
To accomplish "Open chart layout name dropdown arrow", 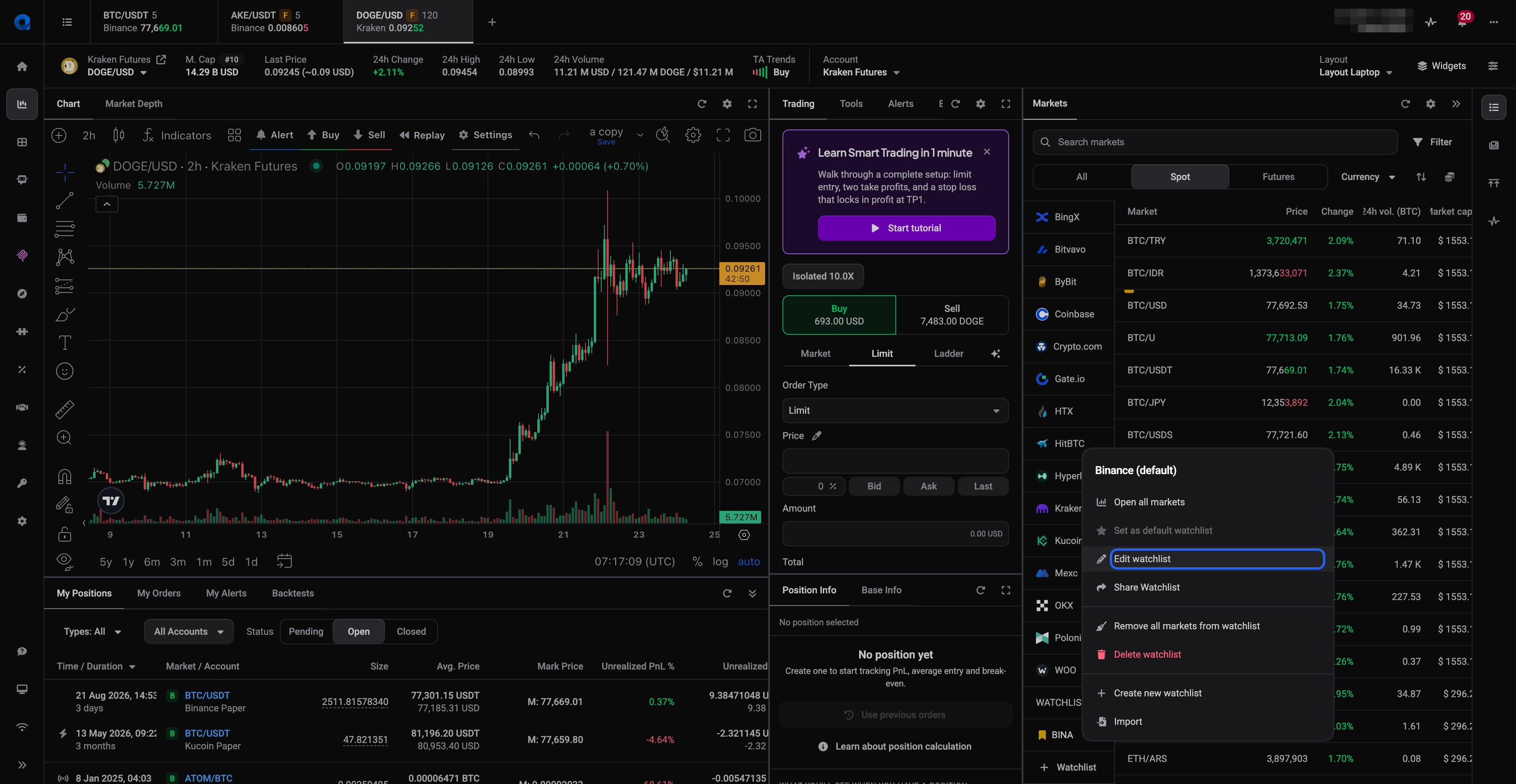I will [640, 135].
